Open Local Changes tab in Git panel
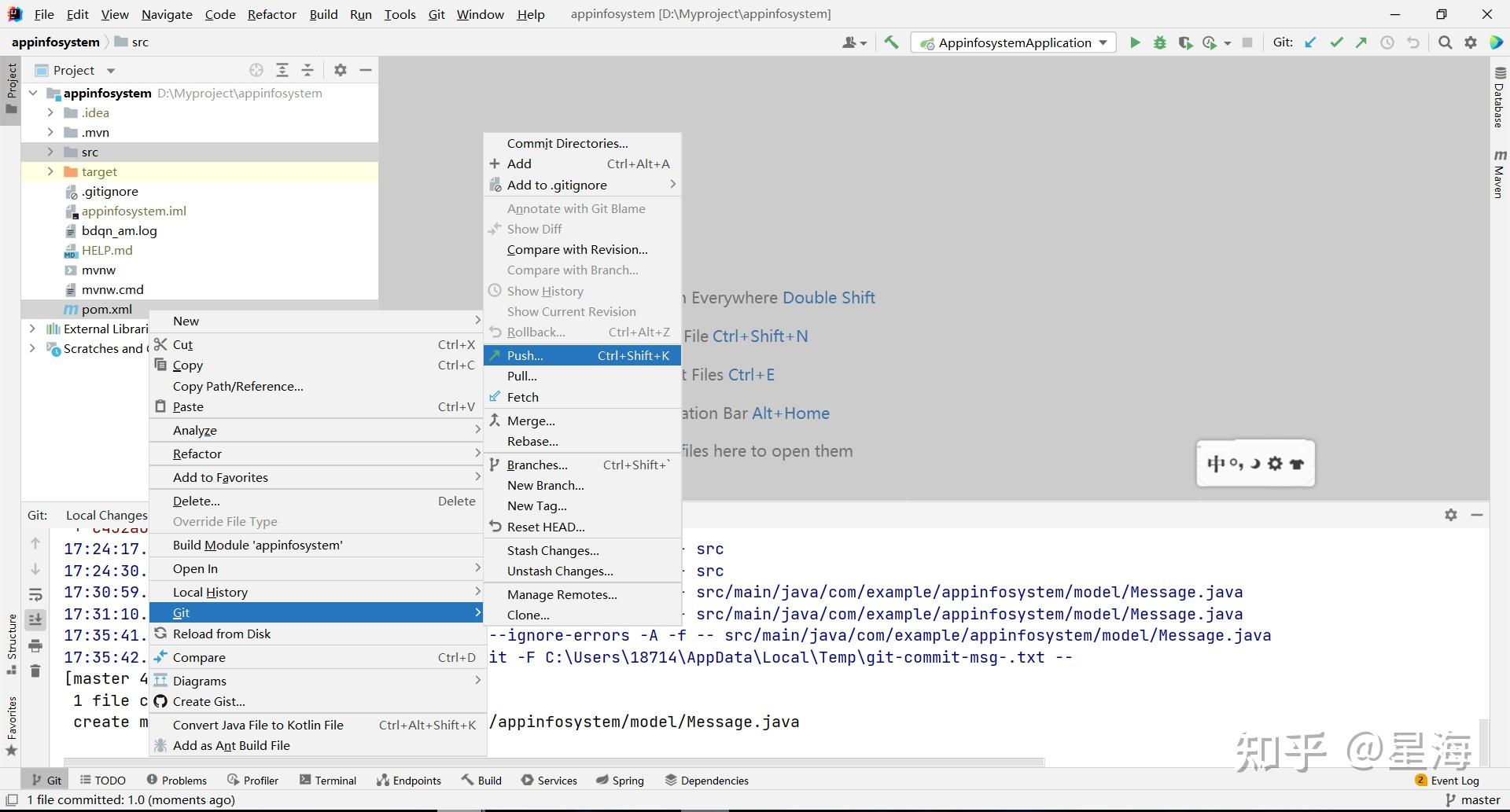1510x812 pixels. [x=106, y=515]
